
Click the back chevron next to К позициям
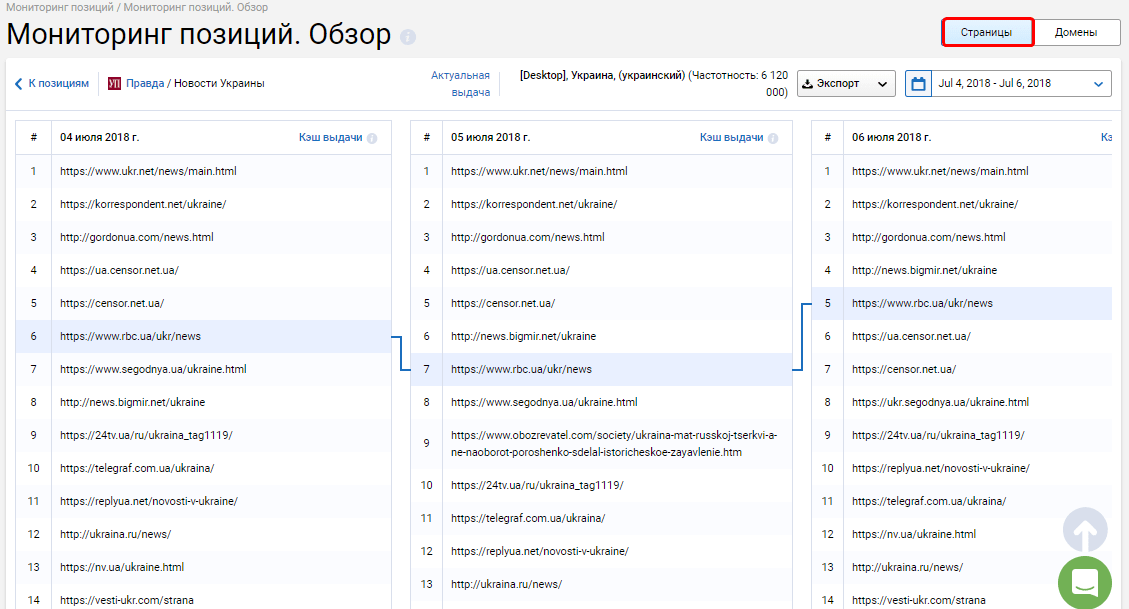[19, 84]
